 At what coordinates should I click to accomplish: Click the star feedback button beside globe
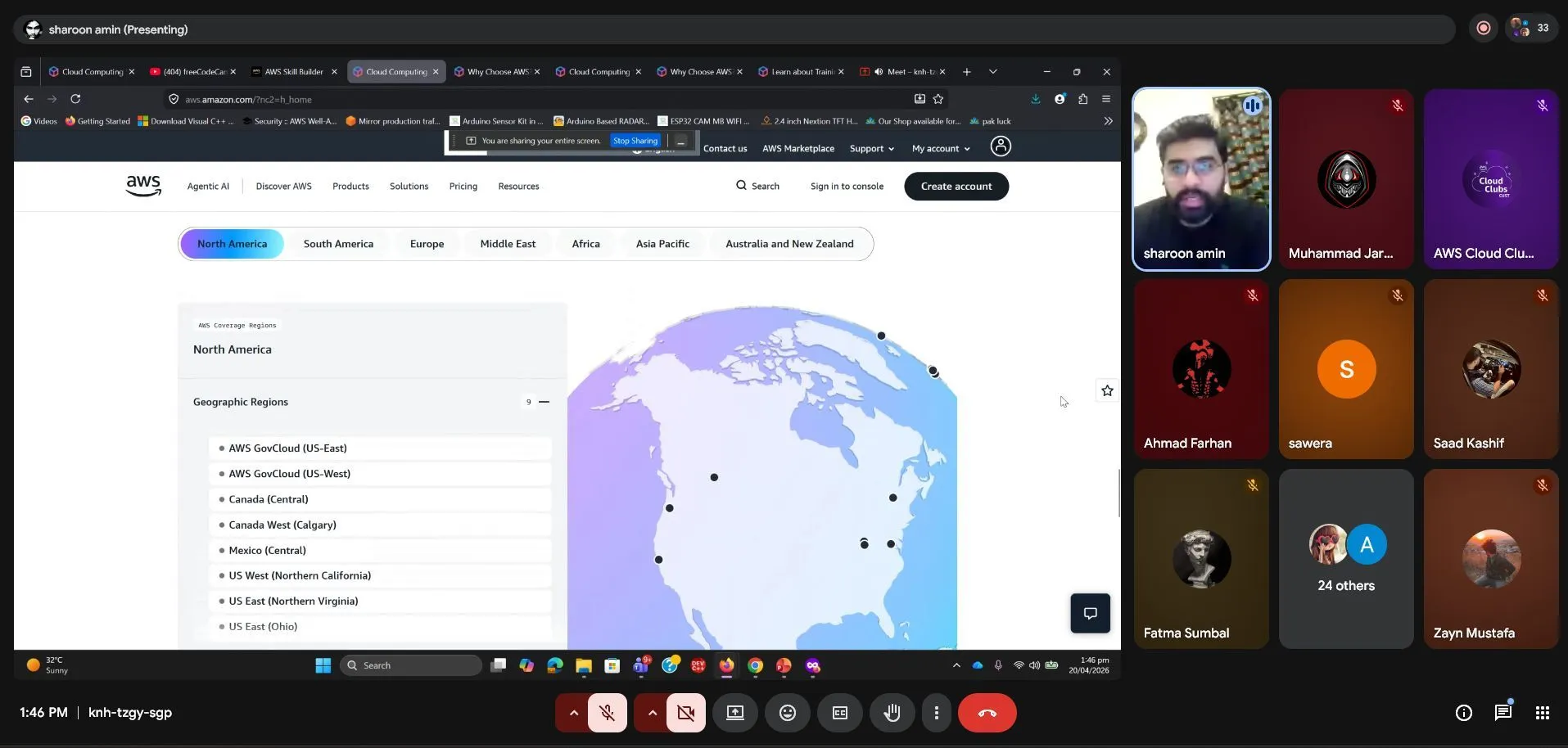[x=1107, y=391]
